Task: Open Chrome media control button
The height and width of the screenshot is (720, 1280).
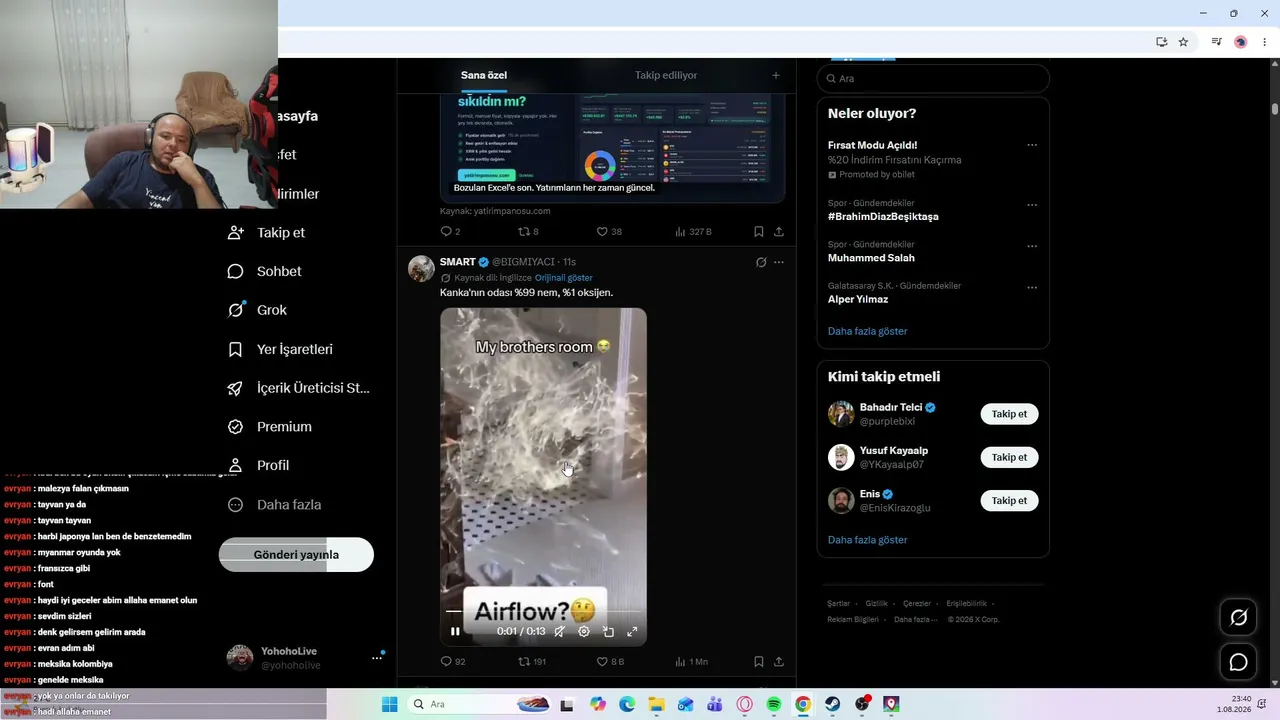Action: tap(1216, 42)
